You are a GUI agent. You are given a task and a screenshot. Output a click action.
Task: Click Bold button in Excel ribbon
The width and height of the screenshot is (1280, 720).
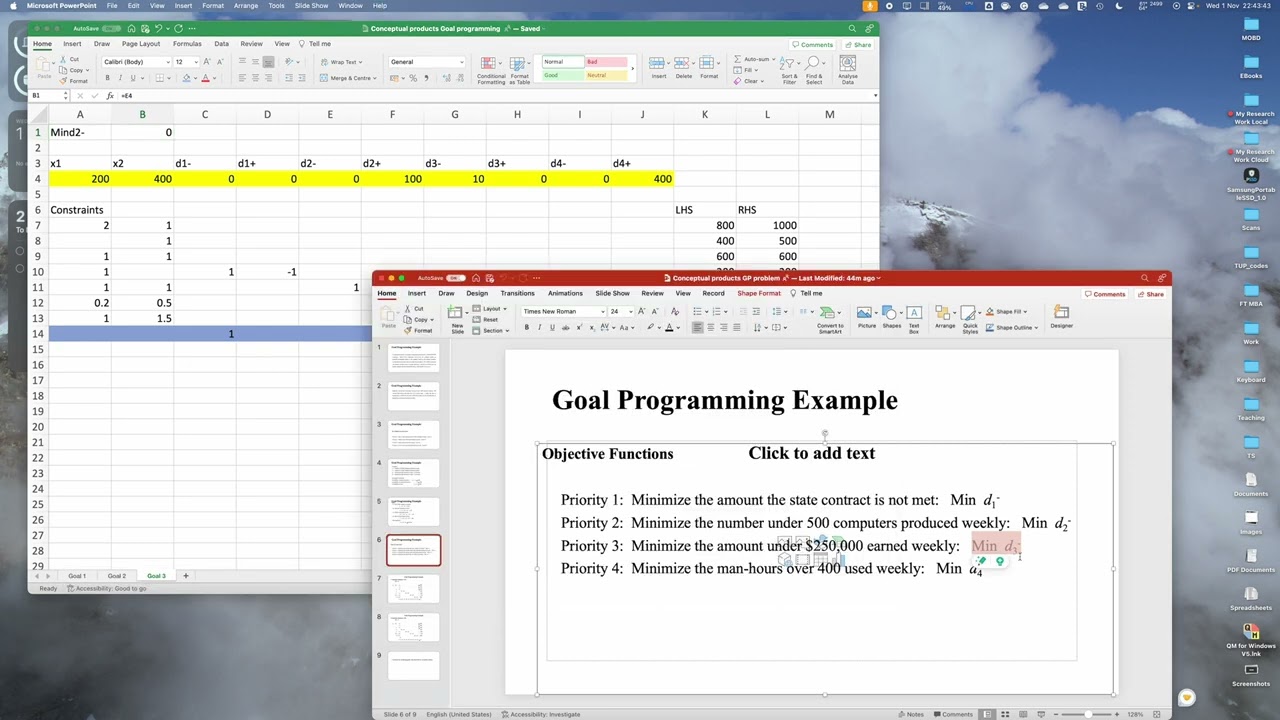(x=108, y=78)
